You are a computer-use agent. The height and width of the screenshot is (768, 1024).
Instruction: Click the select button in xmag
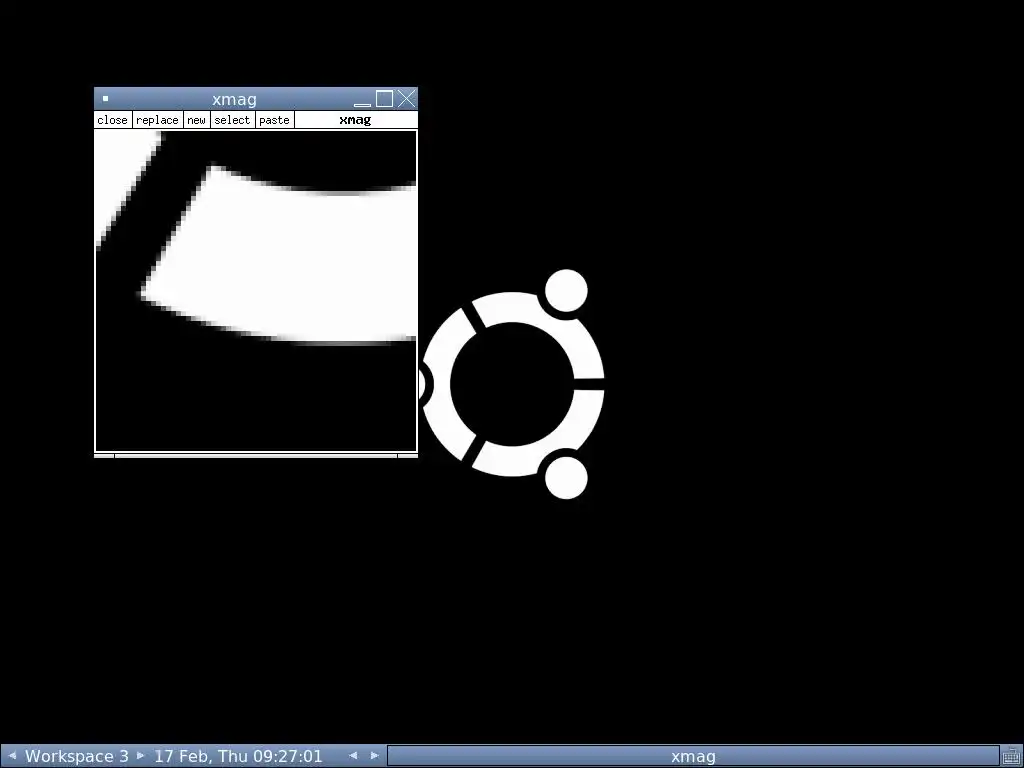point(232,120)
